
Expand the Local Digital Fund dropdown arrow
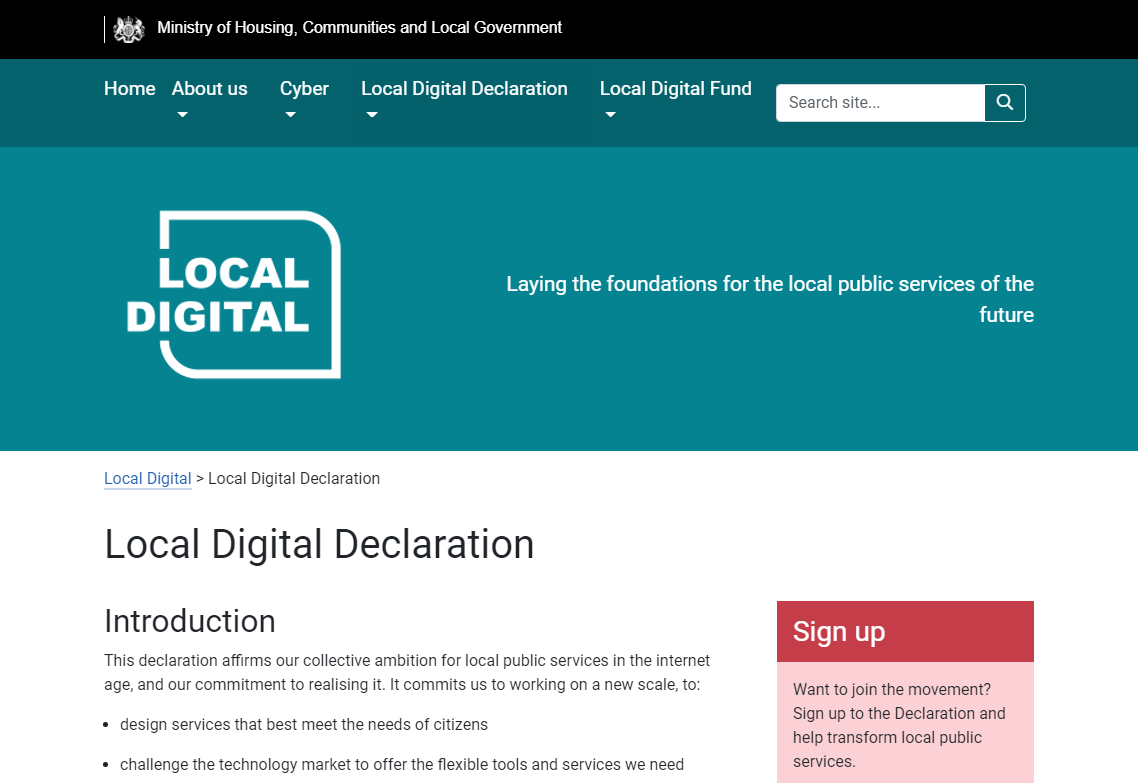coord(610,115)
